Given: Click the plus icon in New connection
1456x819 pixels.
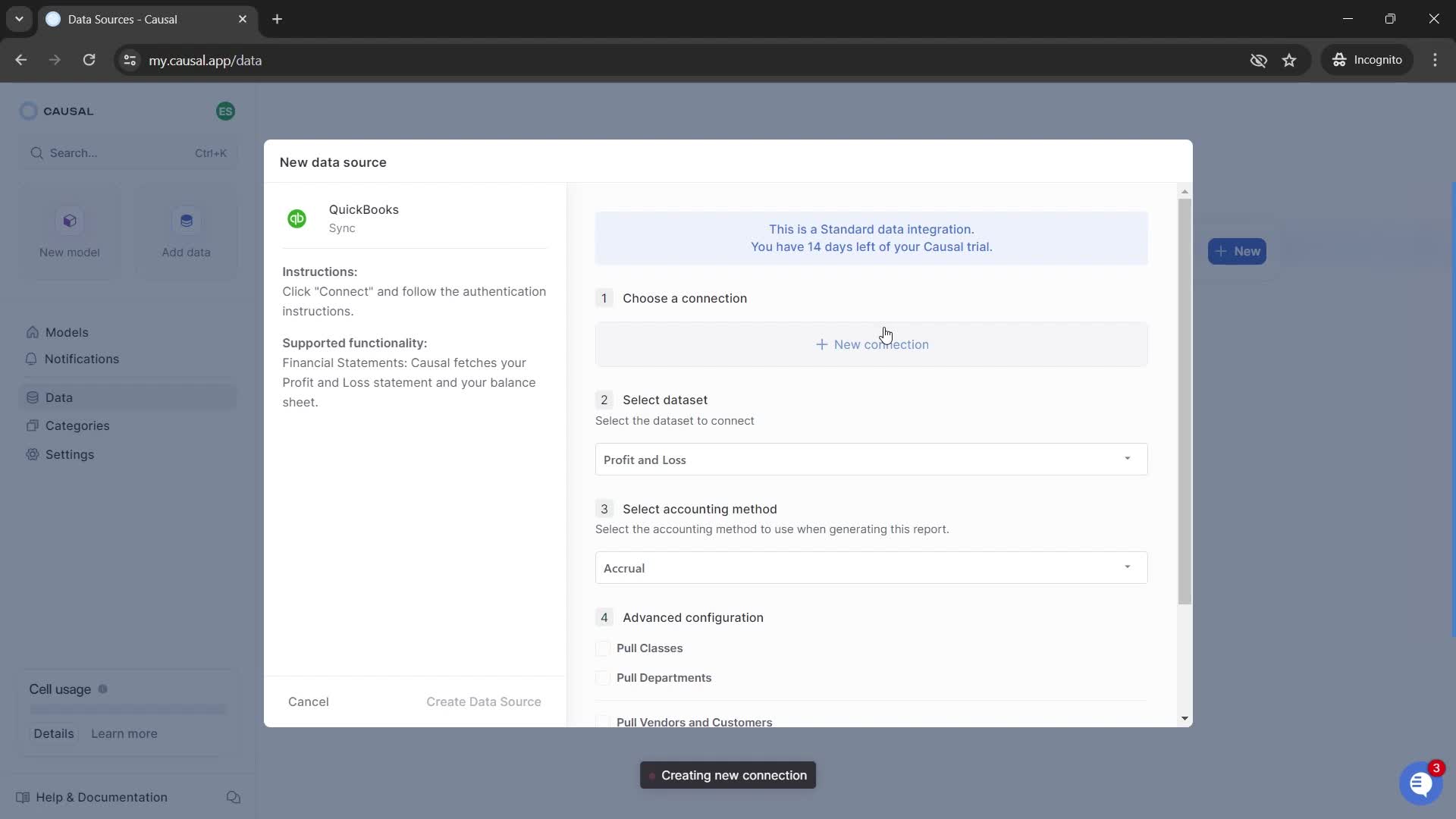Looking at the screenshot, I should click(x=821, y=344).
